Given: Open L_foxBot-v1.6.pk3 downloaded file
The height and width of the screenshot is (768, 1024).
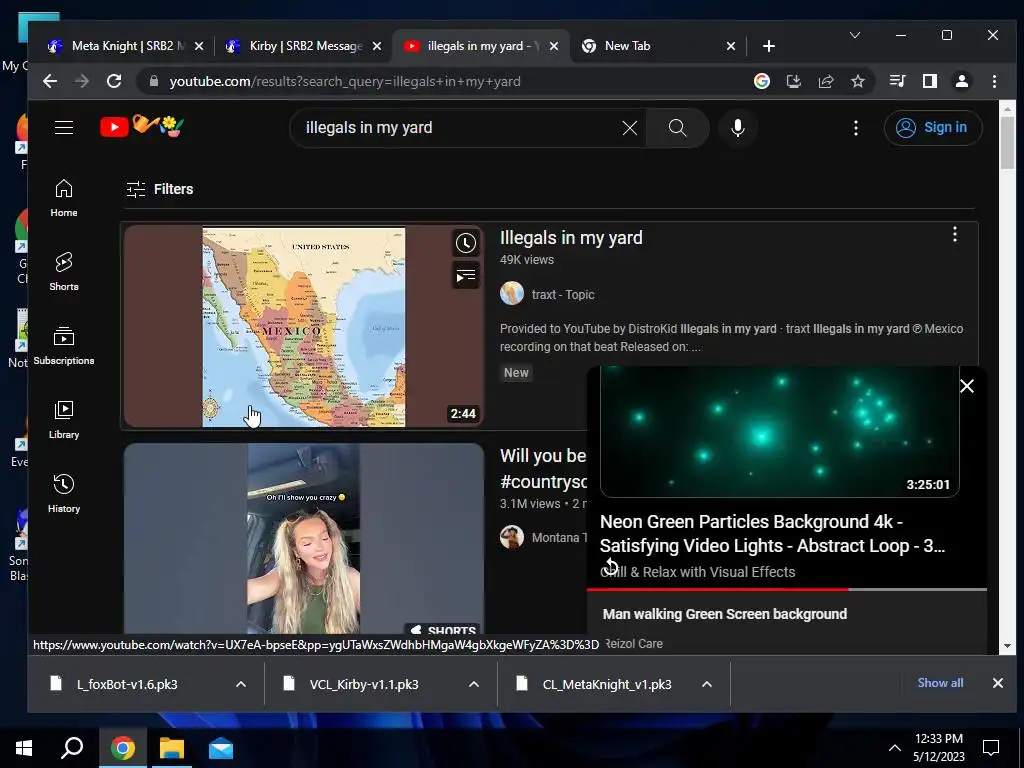Looking at the screenshot, I should [127, 684].
